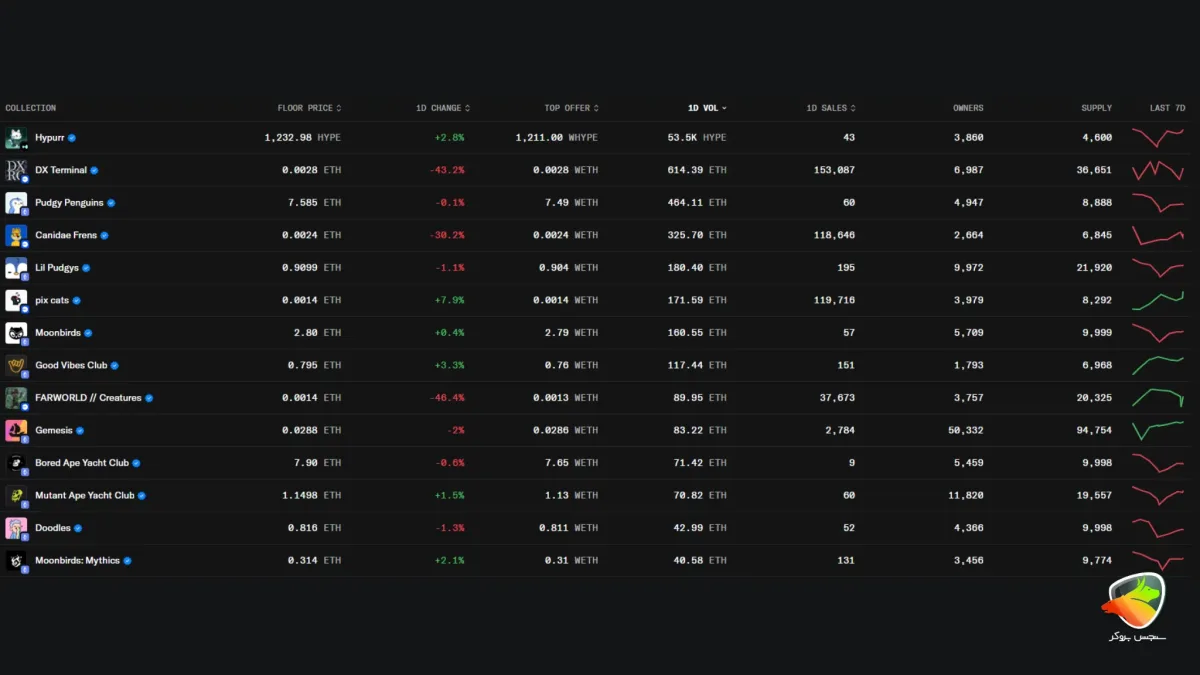This screenshot has width=1200, height=675.
Task: Click the Good Vibes Club logo
Action: (x=16, y=365)
